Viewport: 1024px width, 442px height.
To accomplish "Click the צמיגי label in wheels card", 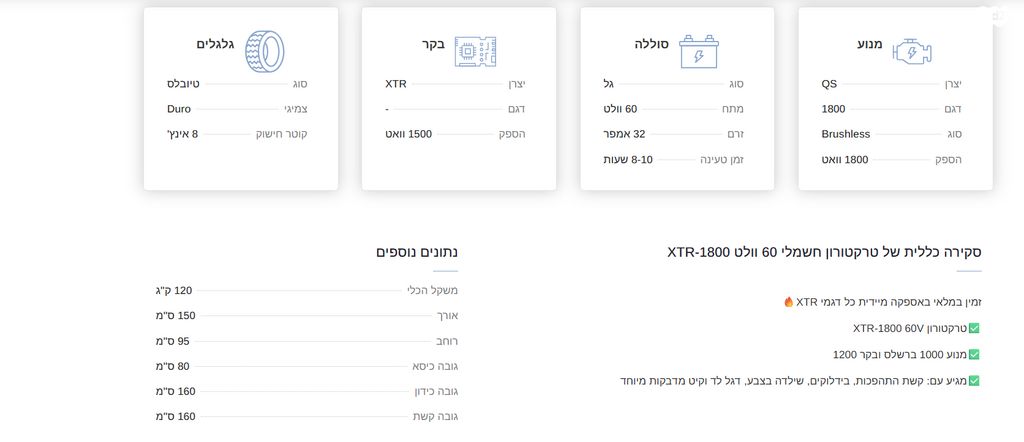I will click(x=296, y=109).
